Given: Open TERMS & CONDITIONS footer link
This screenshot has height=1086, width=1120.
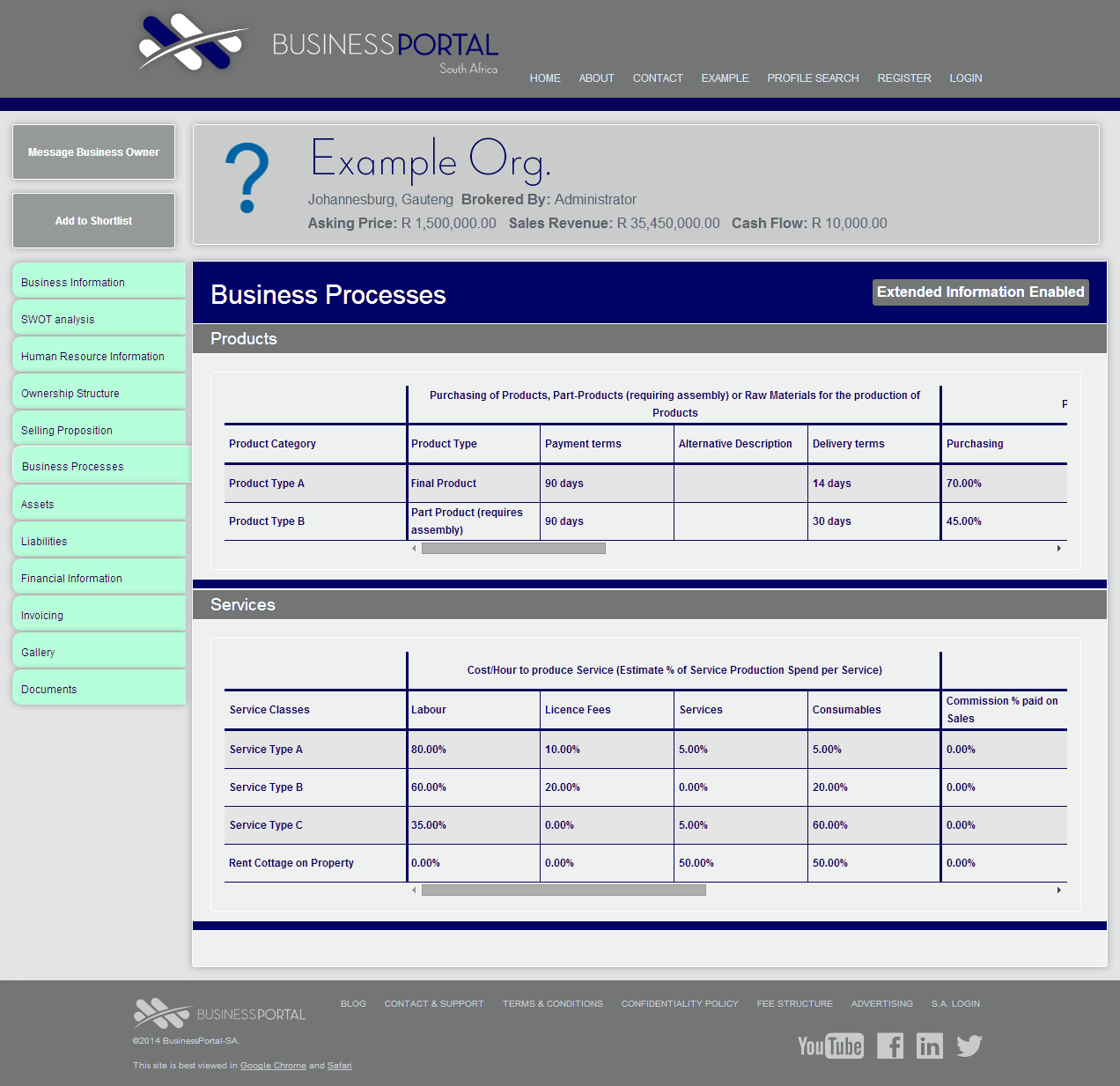Looking at the screenshot, I should [x=553, y=1004].
